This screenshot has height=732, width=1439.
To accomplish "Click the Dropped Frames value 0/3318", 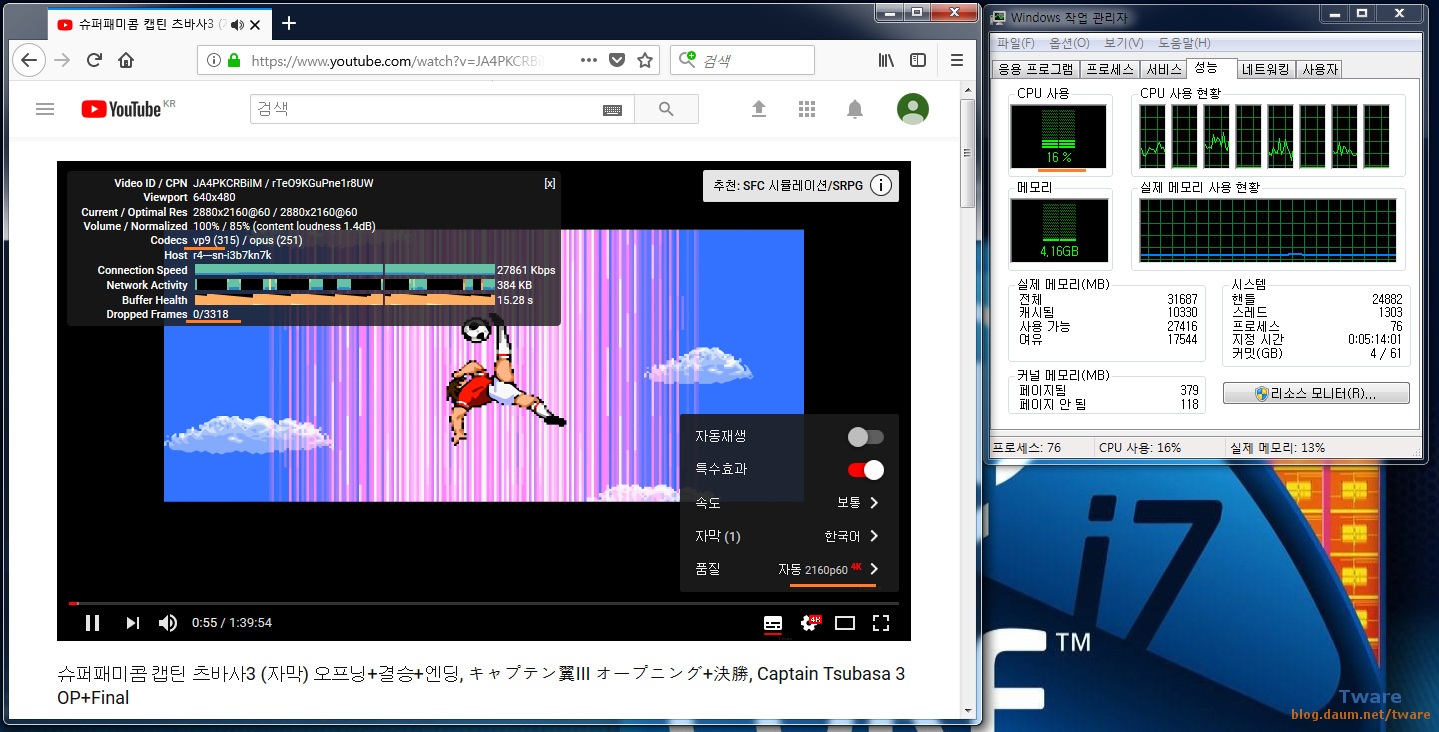I will pos(211,315).
